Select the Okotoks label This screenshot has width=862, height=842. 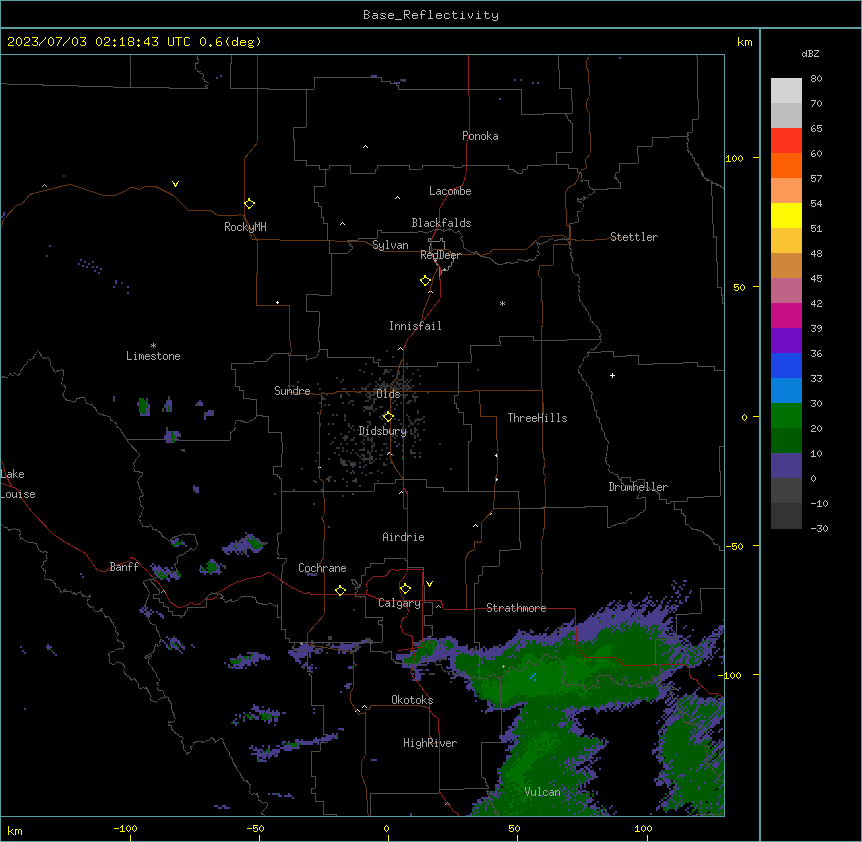point(412,700)
